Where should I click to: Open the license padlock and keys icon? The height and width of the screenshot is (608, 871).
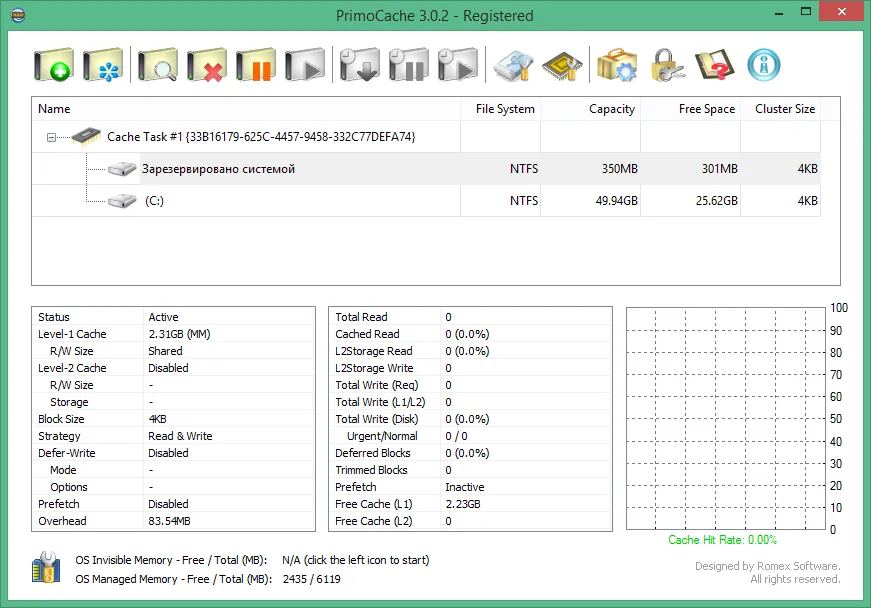point(666,66)
